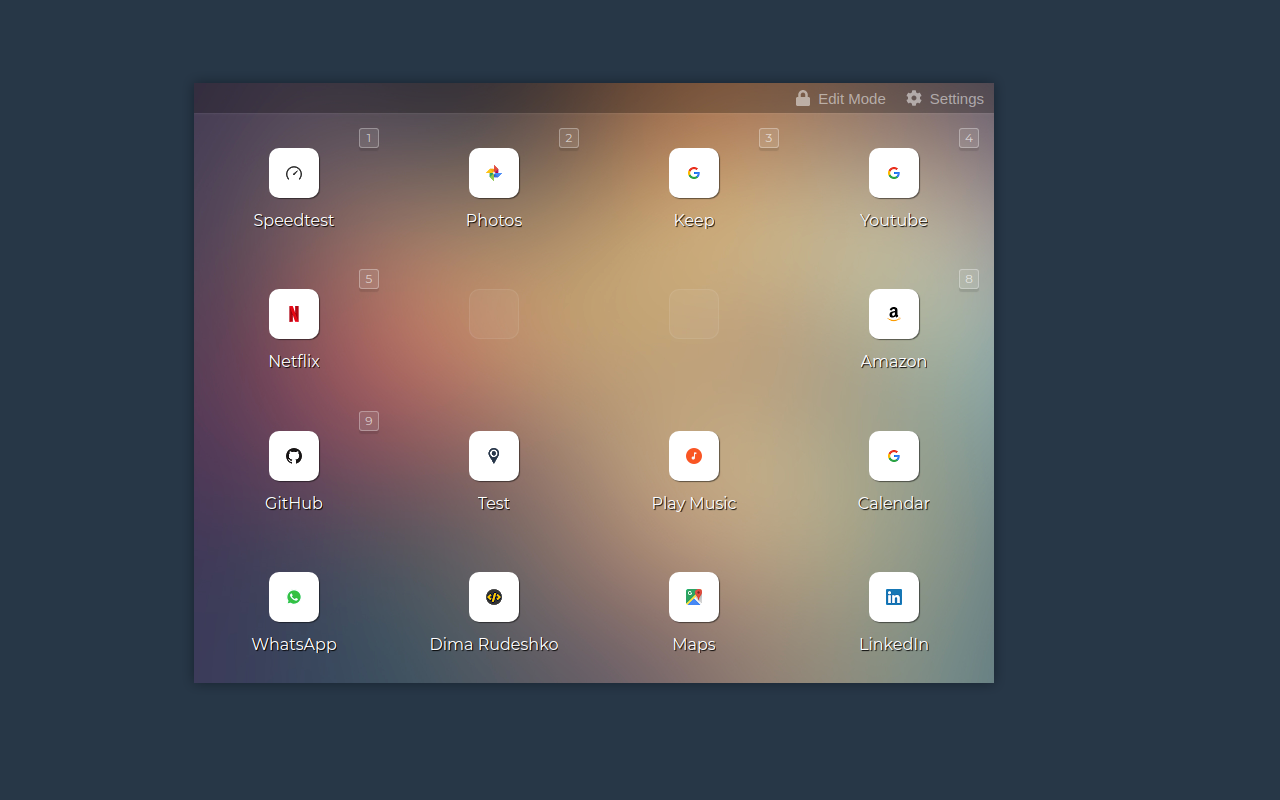Click shortcut badge "5" above Netflix
Viewport: 1280px width, 800px height.
pos(369,279)
